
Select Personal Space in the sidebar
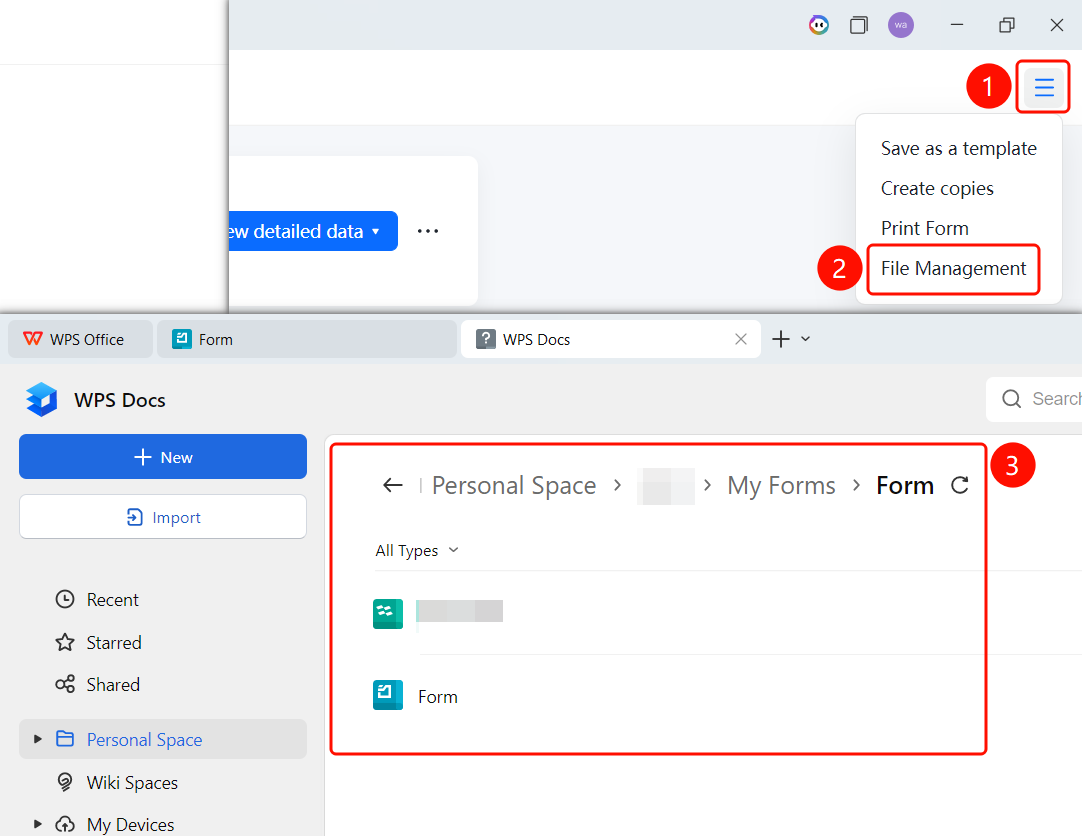163,739
